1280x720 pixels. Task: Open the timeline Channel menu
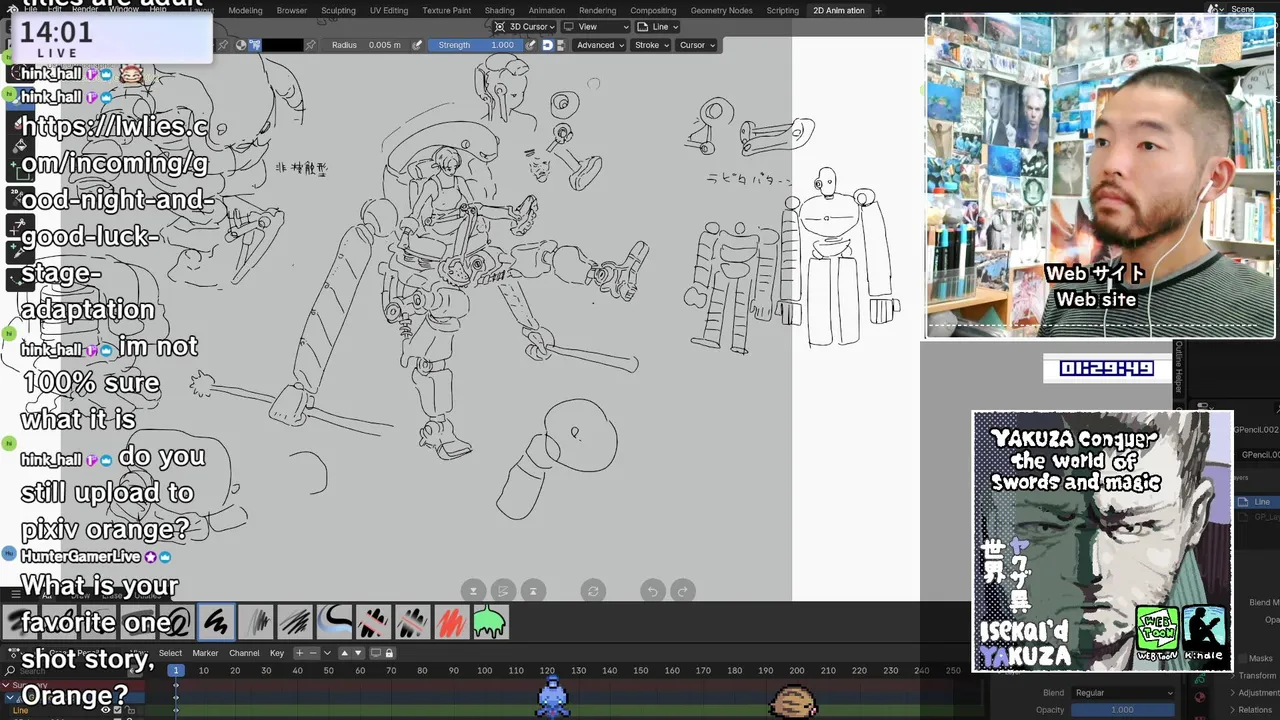pyautogui.click(x=244, y=653)
